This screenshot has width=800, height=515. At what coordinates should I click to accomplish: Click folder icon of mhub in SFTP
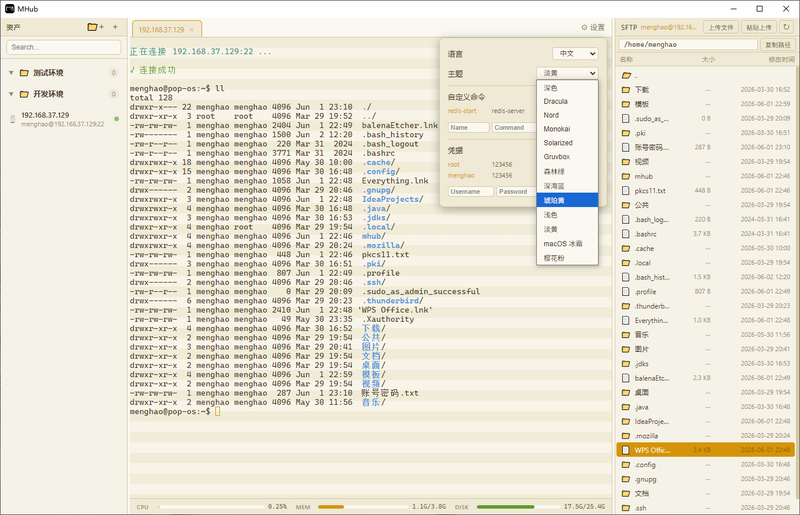pos(626,176)
